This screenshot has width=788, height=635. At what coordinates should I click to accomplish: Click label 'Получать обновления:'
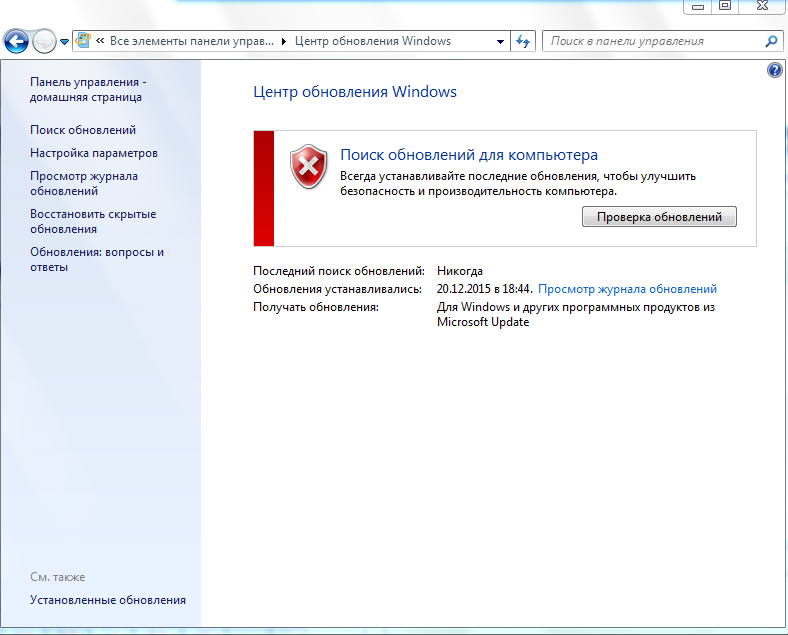point(316,307)
